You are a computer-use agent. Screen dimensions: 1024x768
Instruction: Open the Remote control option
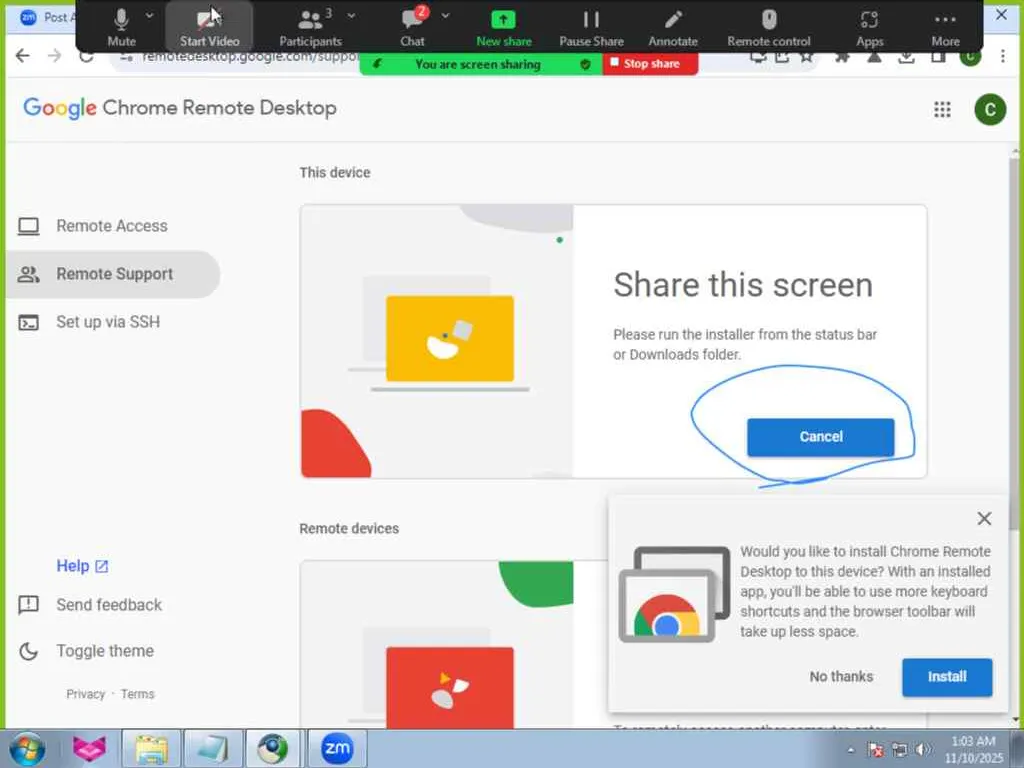click(769, 27)
